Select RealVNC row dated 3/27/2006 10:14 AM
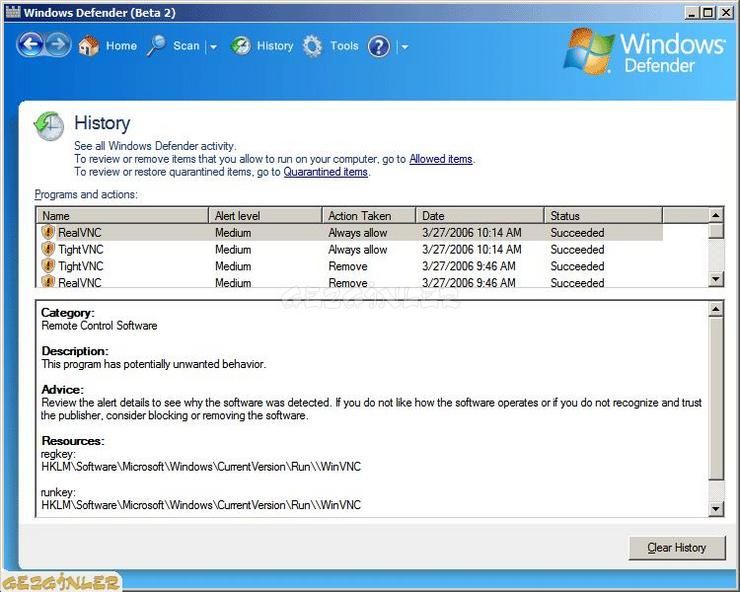Image resolution: width=740 pixels, height=592 pixels. coord(350,232)
